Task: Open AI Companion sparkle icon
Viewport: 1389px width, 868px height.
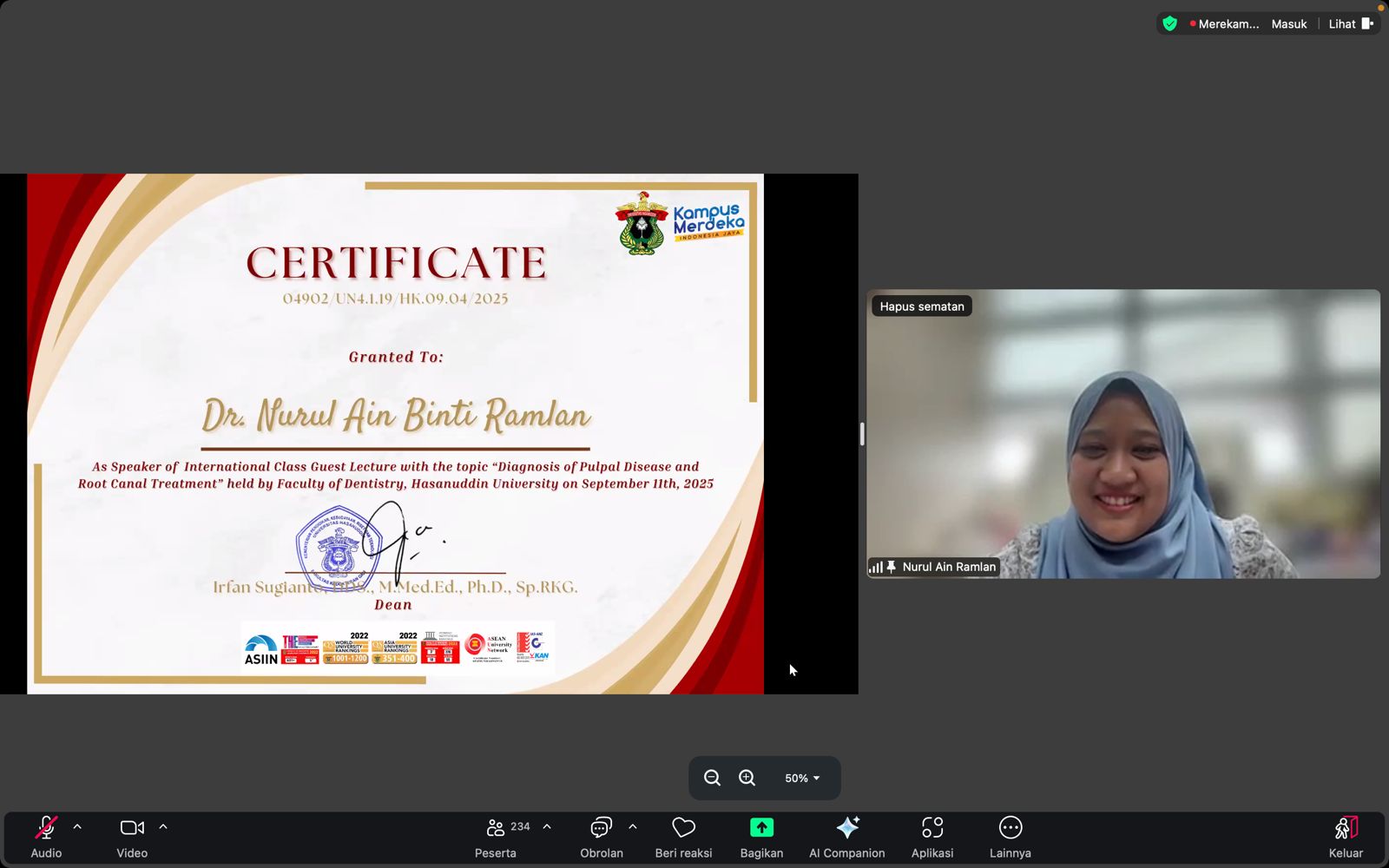Action: click(x=847, y=828)
